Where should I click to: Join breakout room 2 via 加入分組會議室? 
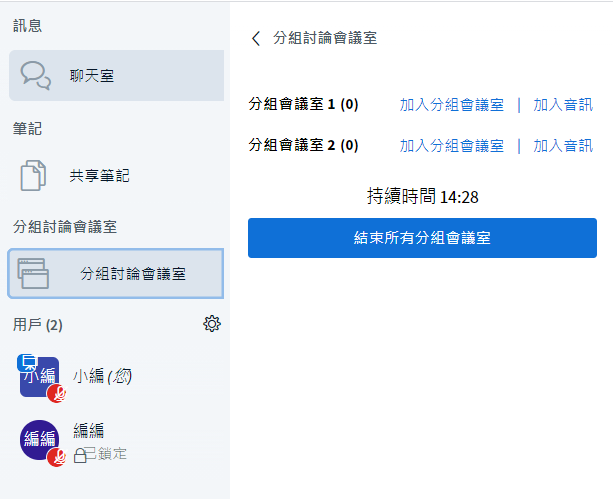(x=452, y=146)
